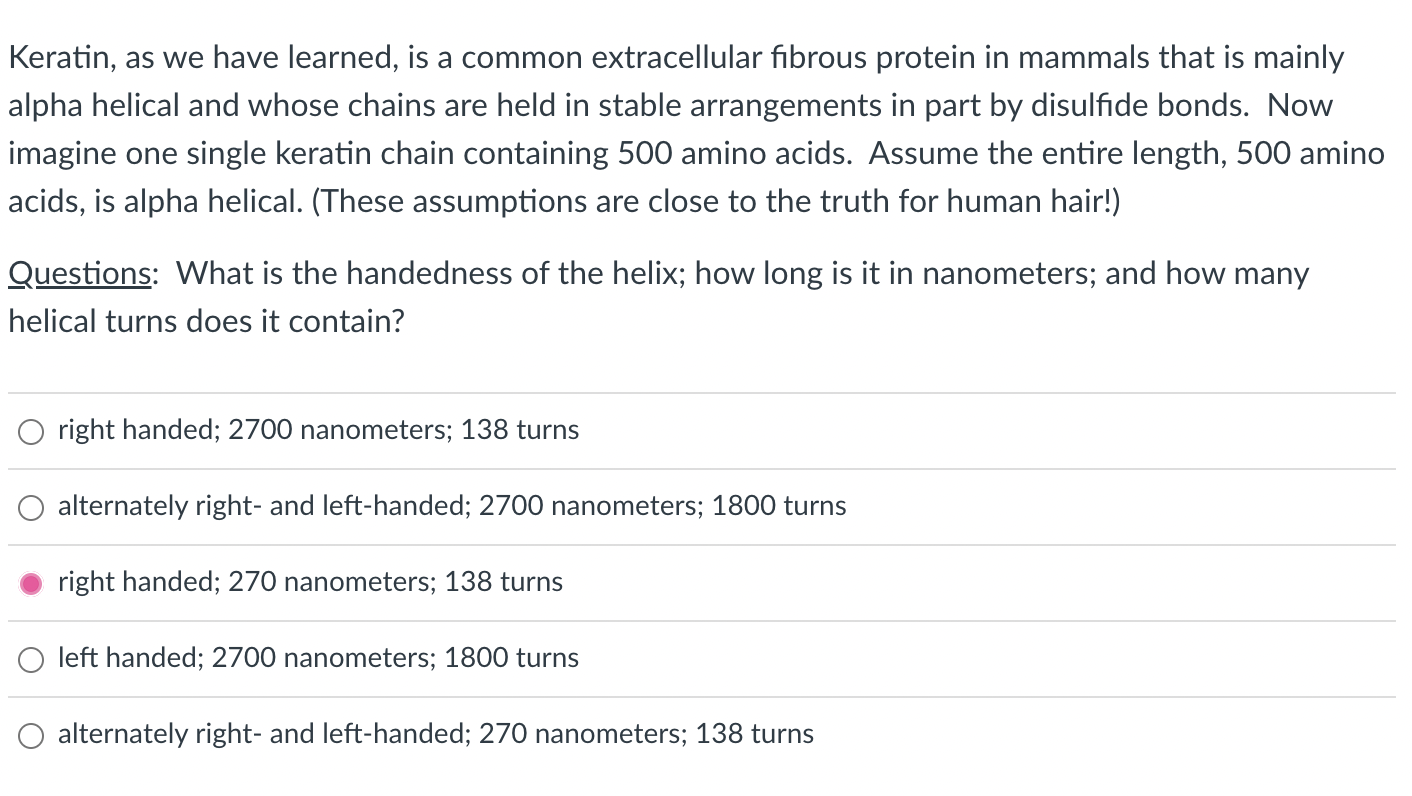Click the underlined "Questions" label
The image size is (1412, 796).
[x=78, y=273]
